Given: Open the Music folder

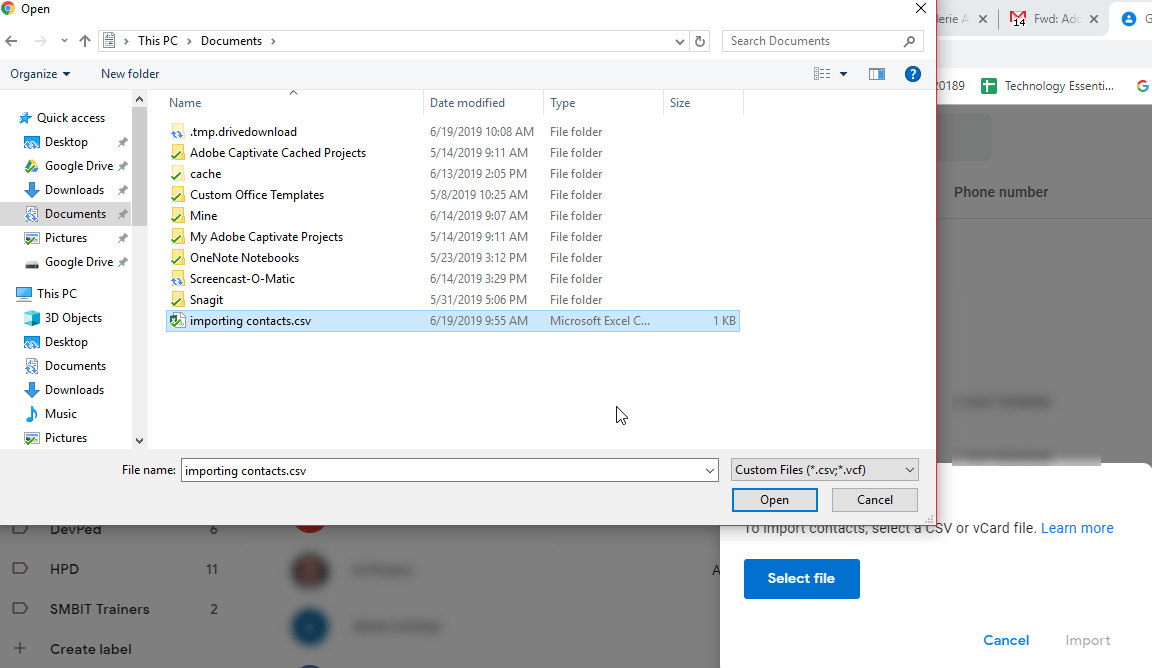Looking at the screenshot, I should (x=64, y=413).
